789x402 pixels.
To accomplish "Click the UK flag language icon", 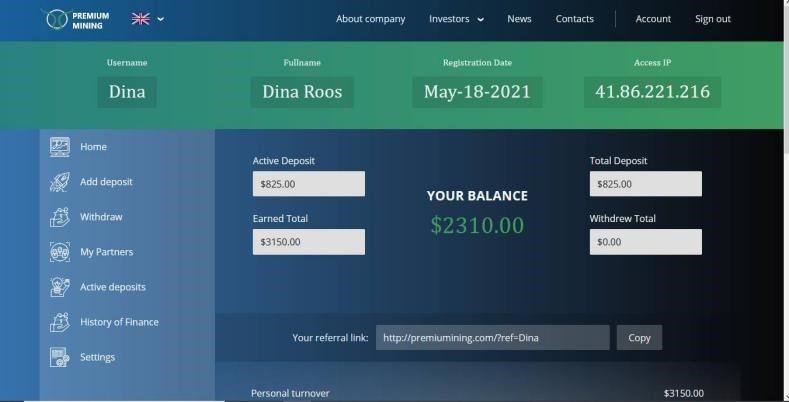I will (x=140, y=19).
